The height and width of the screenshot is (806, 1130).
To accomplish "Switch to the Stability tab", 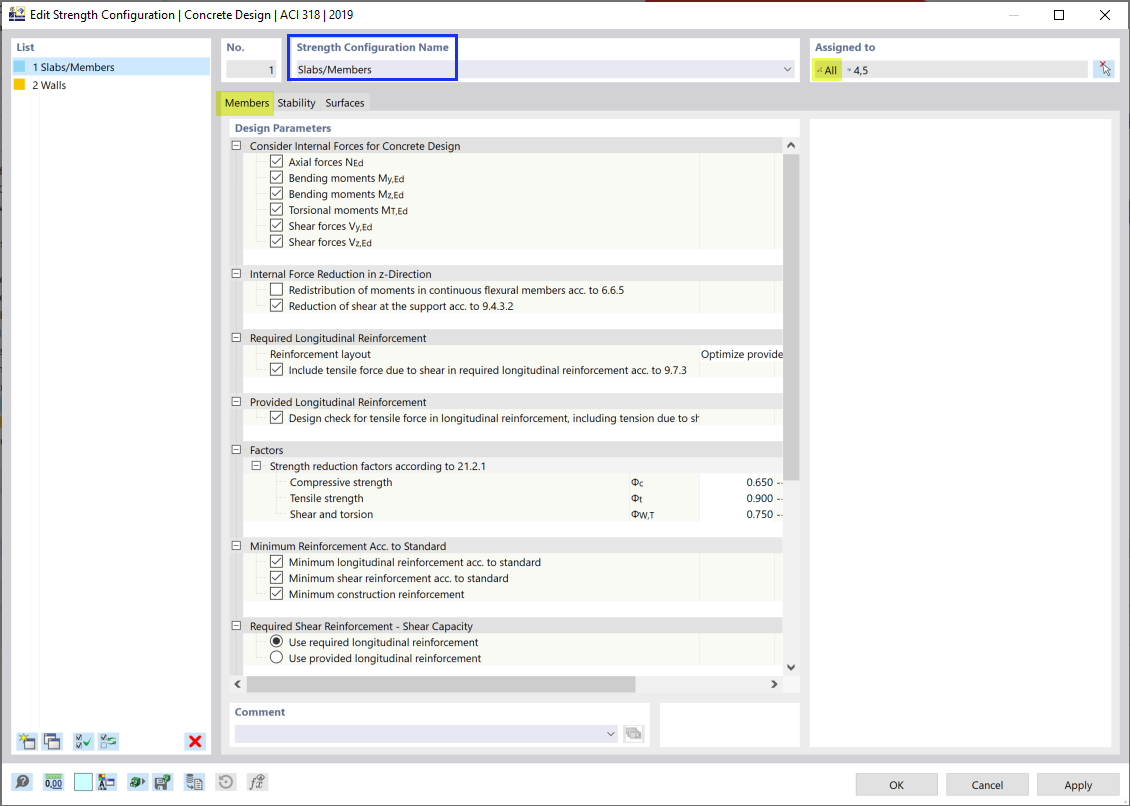I will point(296,102).
